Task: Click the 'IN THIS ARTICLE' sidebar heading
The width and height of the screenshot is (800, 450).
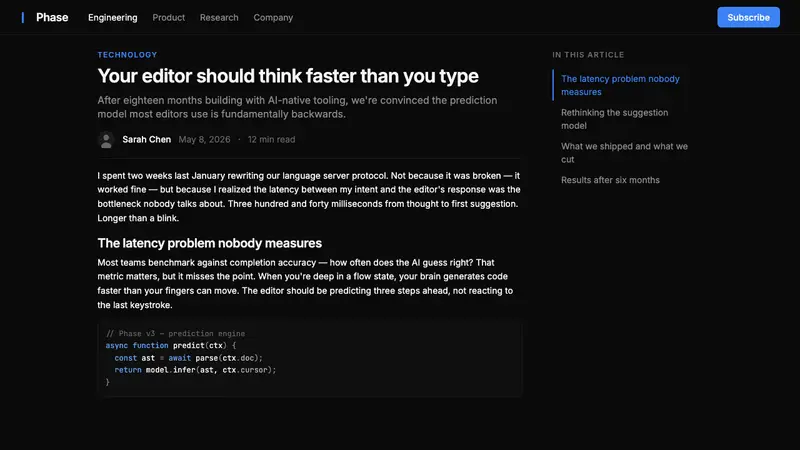Action: tap(588, 55)
